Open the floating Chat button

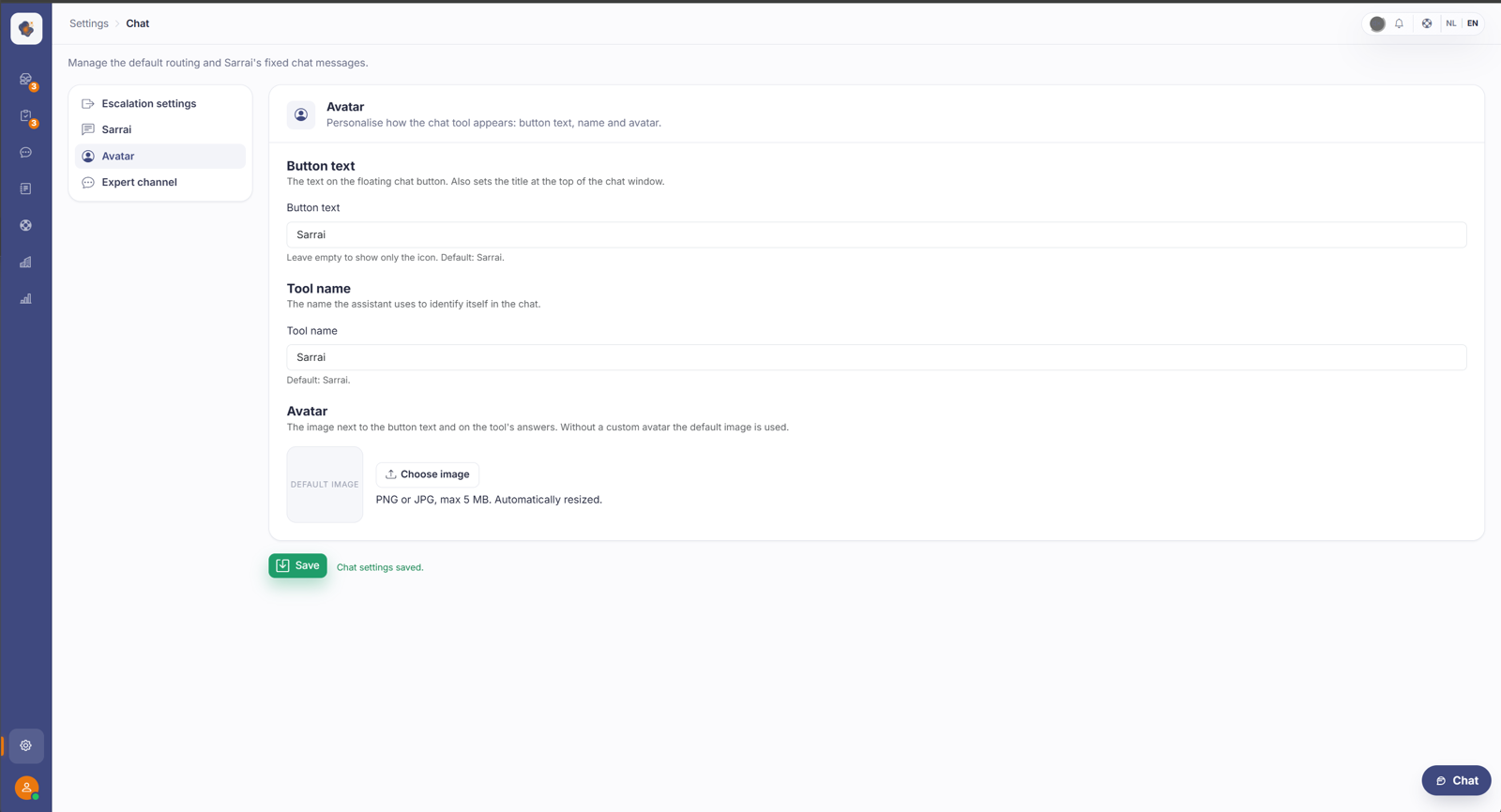pos(1456,780)
